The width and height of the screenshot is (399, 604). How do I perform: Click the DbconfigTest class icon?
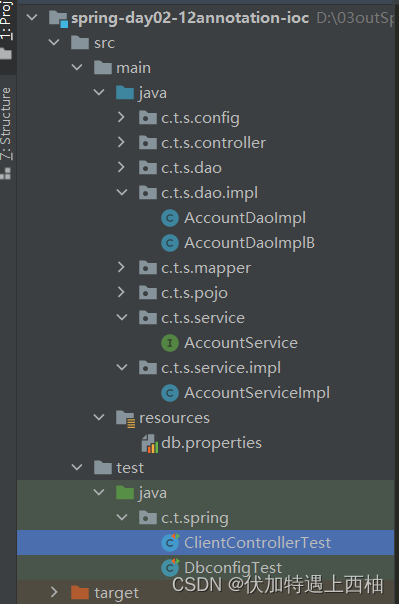[170, 567]
